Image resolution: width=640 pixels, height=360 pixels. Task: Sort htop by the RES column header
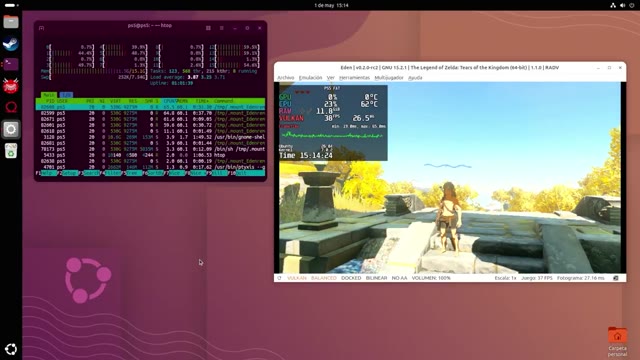pyautogui.click(x=133, y=101)
